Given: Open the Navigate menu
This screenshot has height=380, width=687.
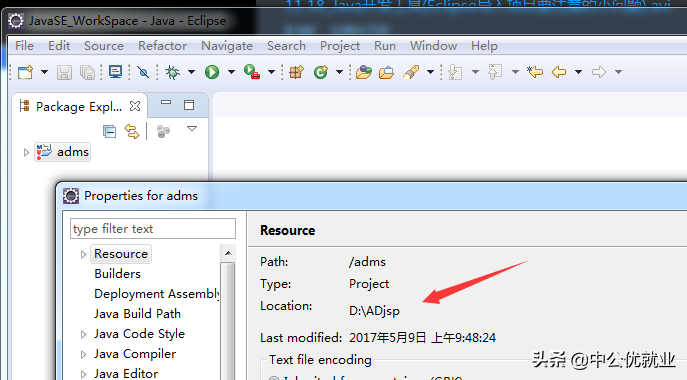Looking at the screenshot, I should [x=227, y=46].
